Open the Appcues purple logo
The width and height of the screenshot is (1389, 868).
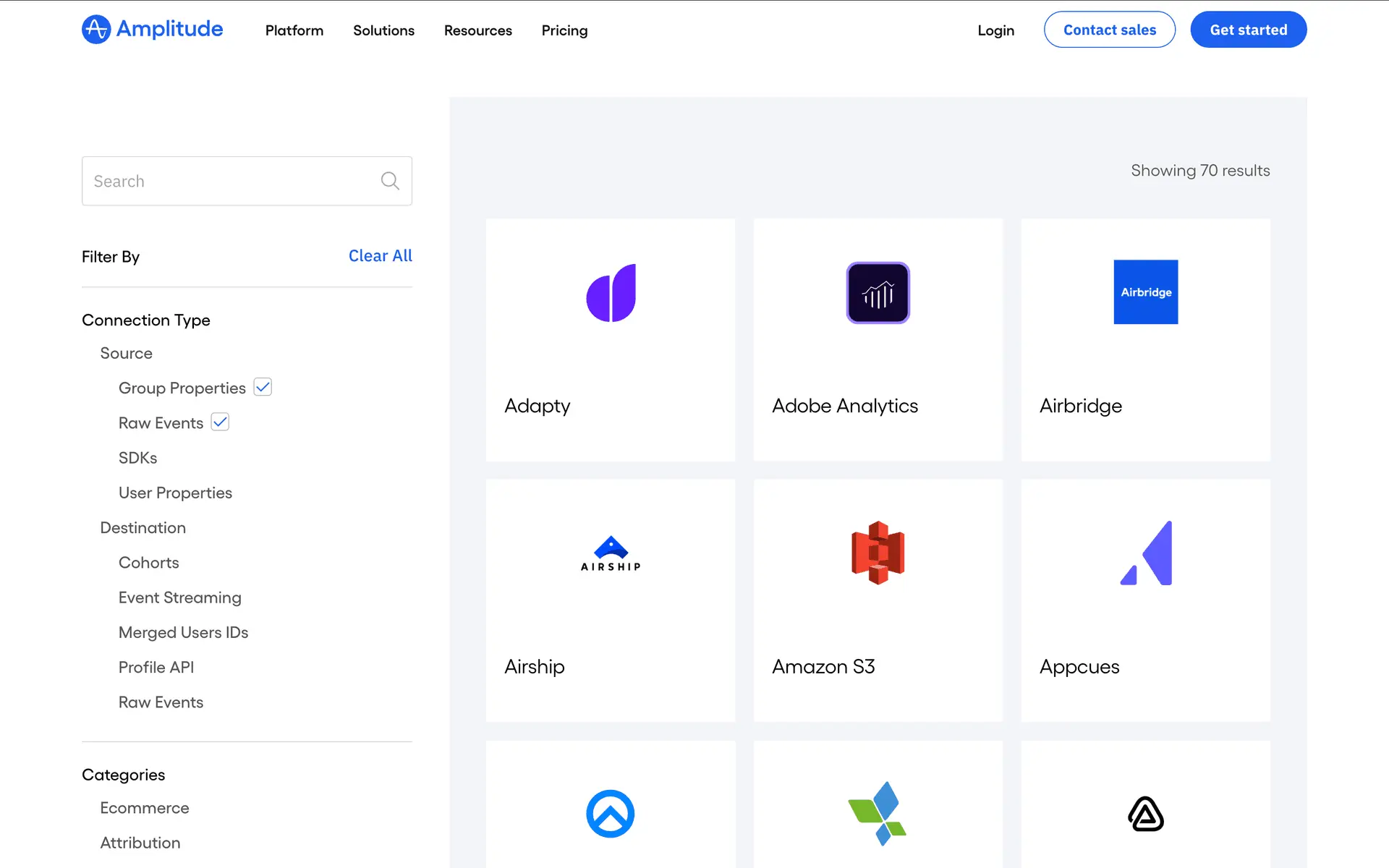[x=1146, y=553]
